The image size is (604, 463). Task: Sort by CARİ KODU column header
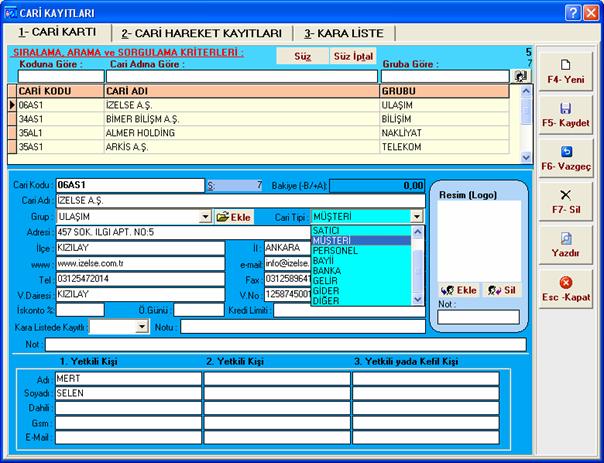pyautogui.click(x=60, y=91)
